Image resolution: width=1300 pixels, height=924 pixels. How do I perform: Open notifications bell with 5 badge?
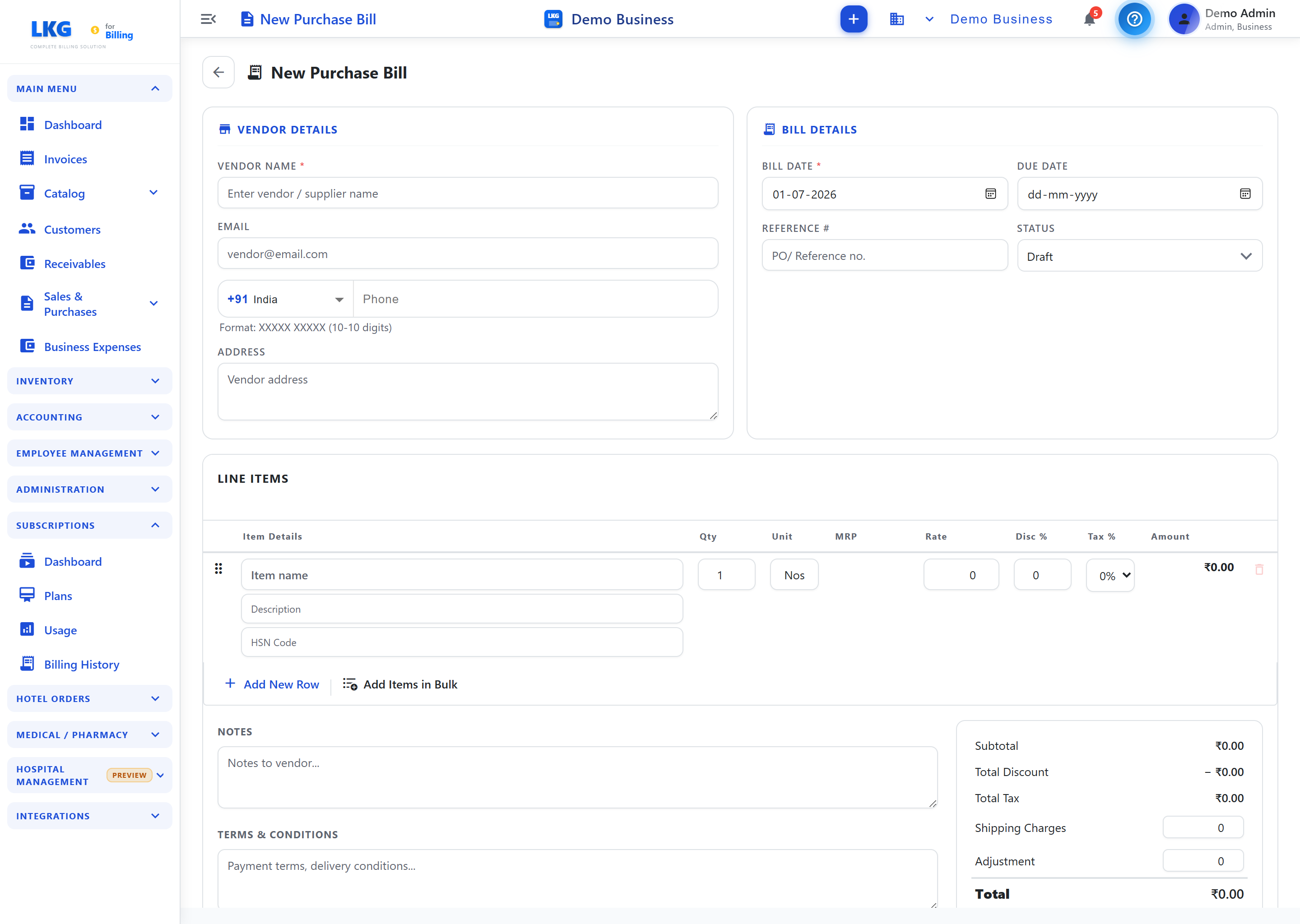pos(1089,19)
